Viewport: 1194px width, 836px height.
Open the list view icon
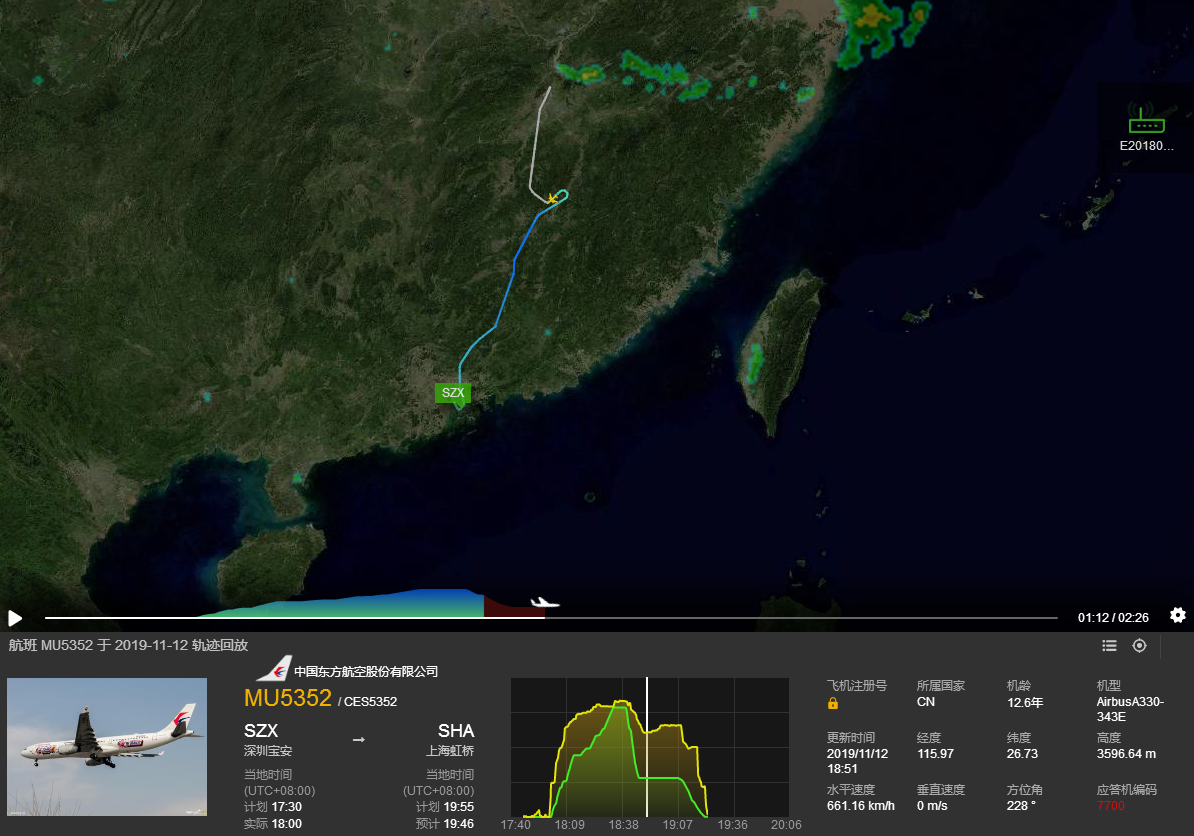tap(1109, 646)
